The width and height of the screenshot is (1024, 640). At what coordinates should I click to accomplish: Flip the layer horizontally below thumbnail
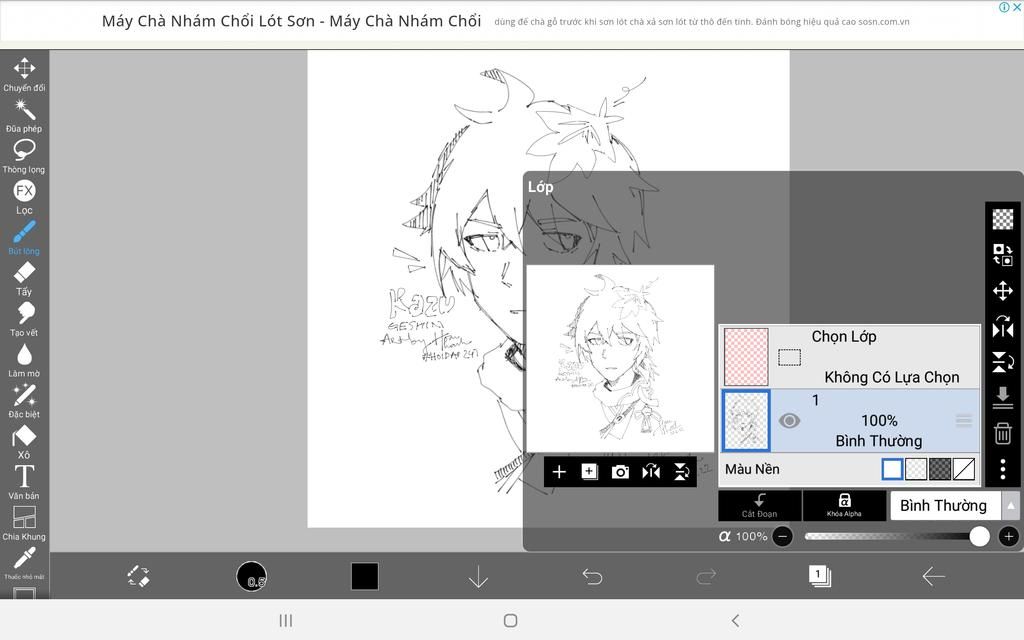tap(650, 472)
